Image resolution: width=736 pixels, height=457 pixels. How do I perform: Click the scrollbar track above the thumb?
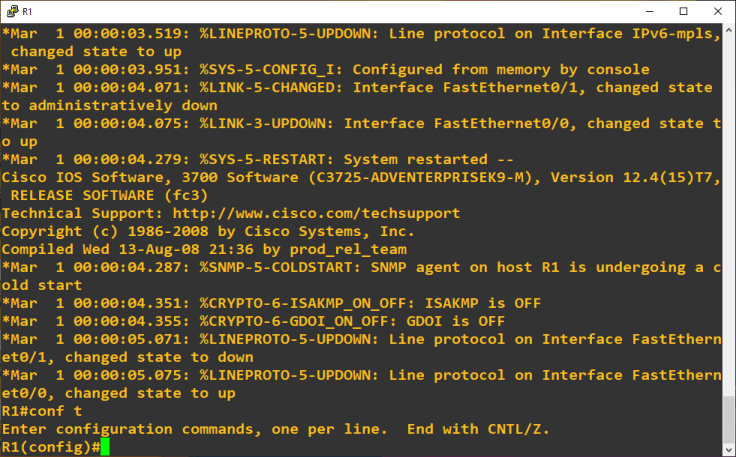click(x=728, y=200)
